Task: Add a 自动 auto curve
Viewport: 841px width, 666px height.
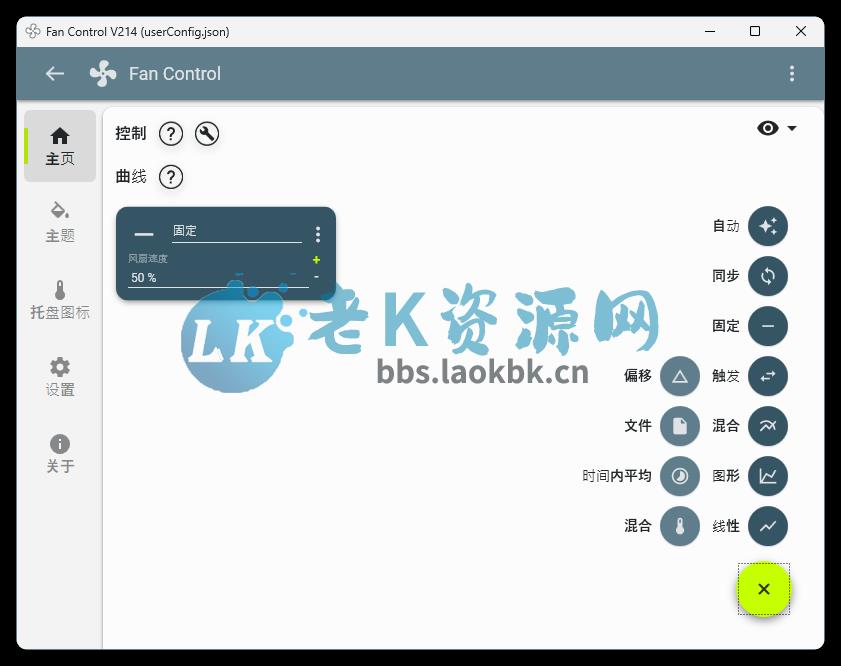Action: tap(768, 226)
